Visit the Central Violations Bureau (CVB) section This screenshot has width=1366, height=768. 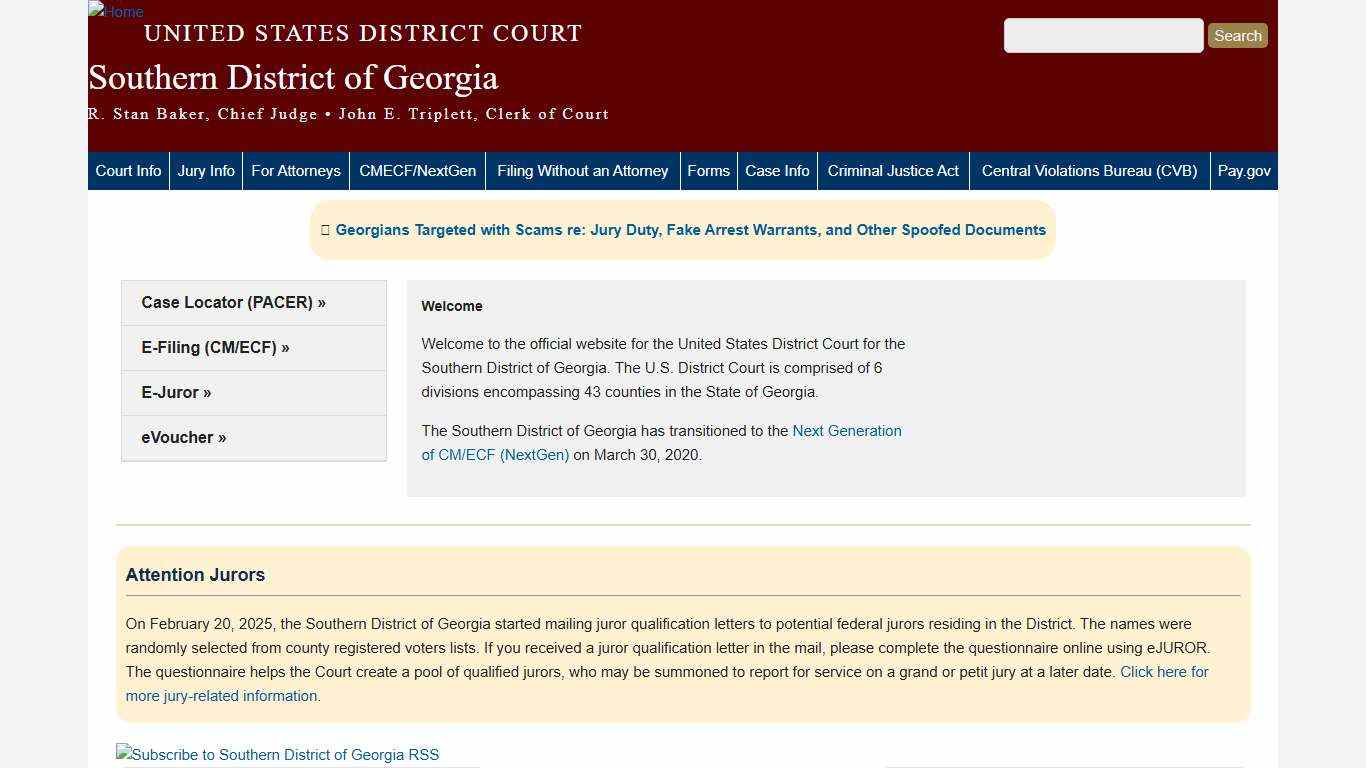click(x=1089, y=170)
